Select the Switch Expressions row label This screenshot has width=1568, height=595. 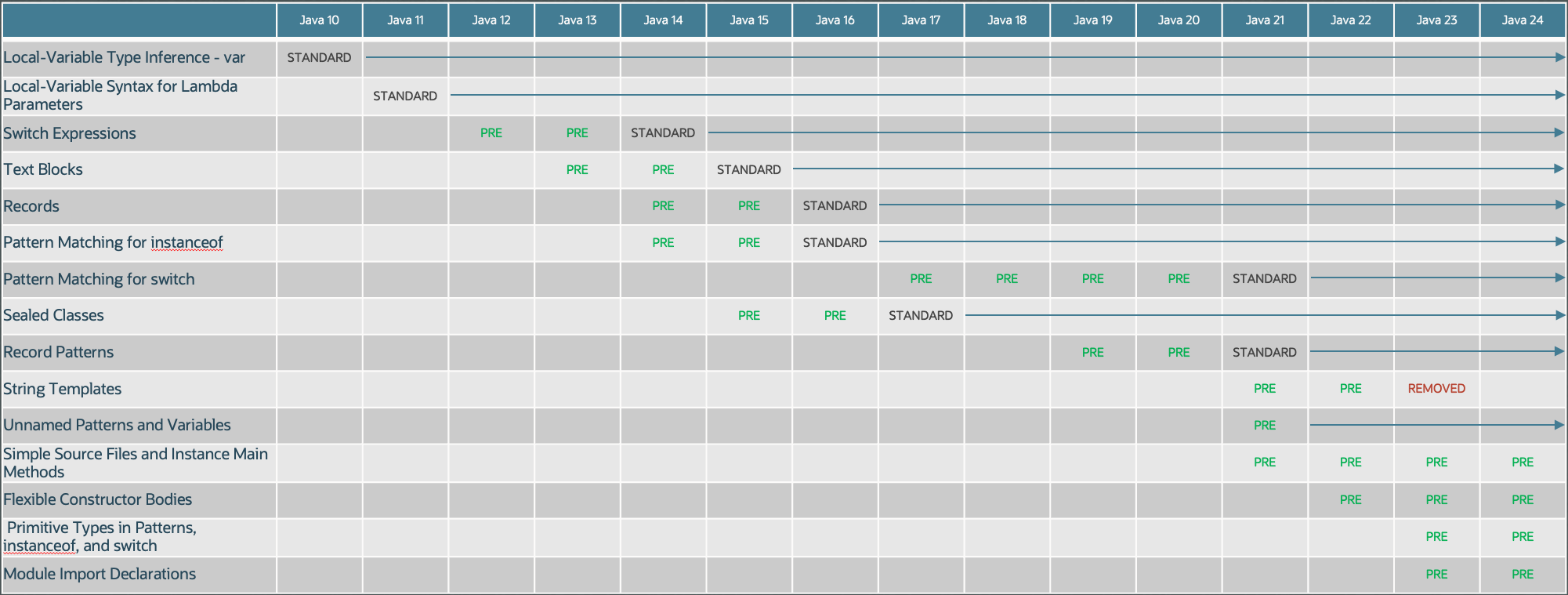coord(70,133)
